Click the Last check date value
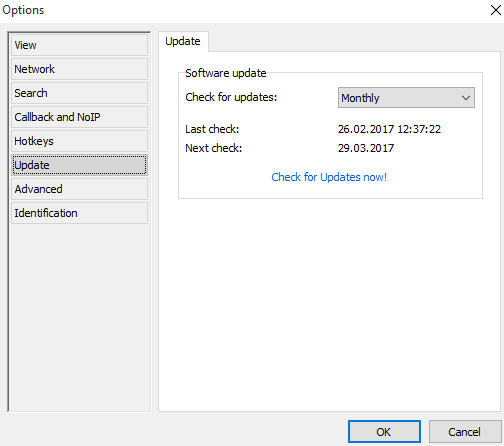 click(x=389, y=129)
